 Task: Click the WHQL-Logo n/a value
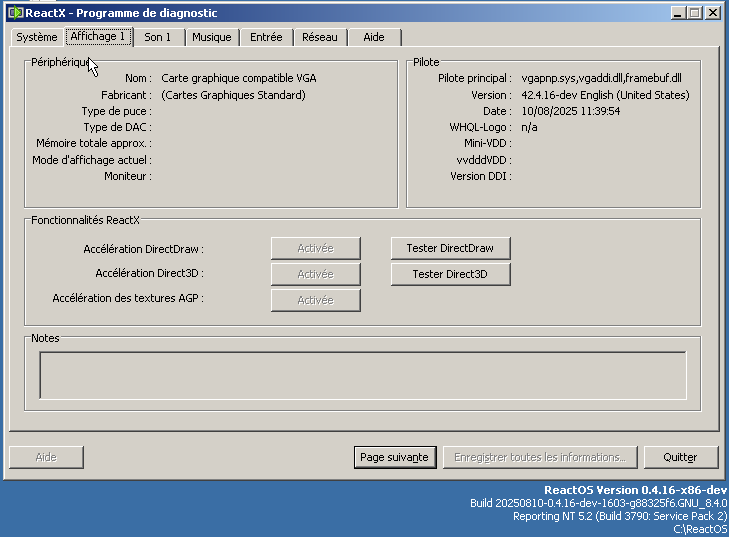(x=530, y=127)
